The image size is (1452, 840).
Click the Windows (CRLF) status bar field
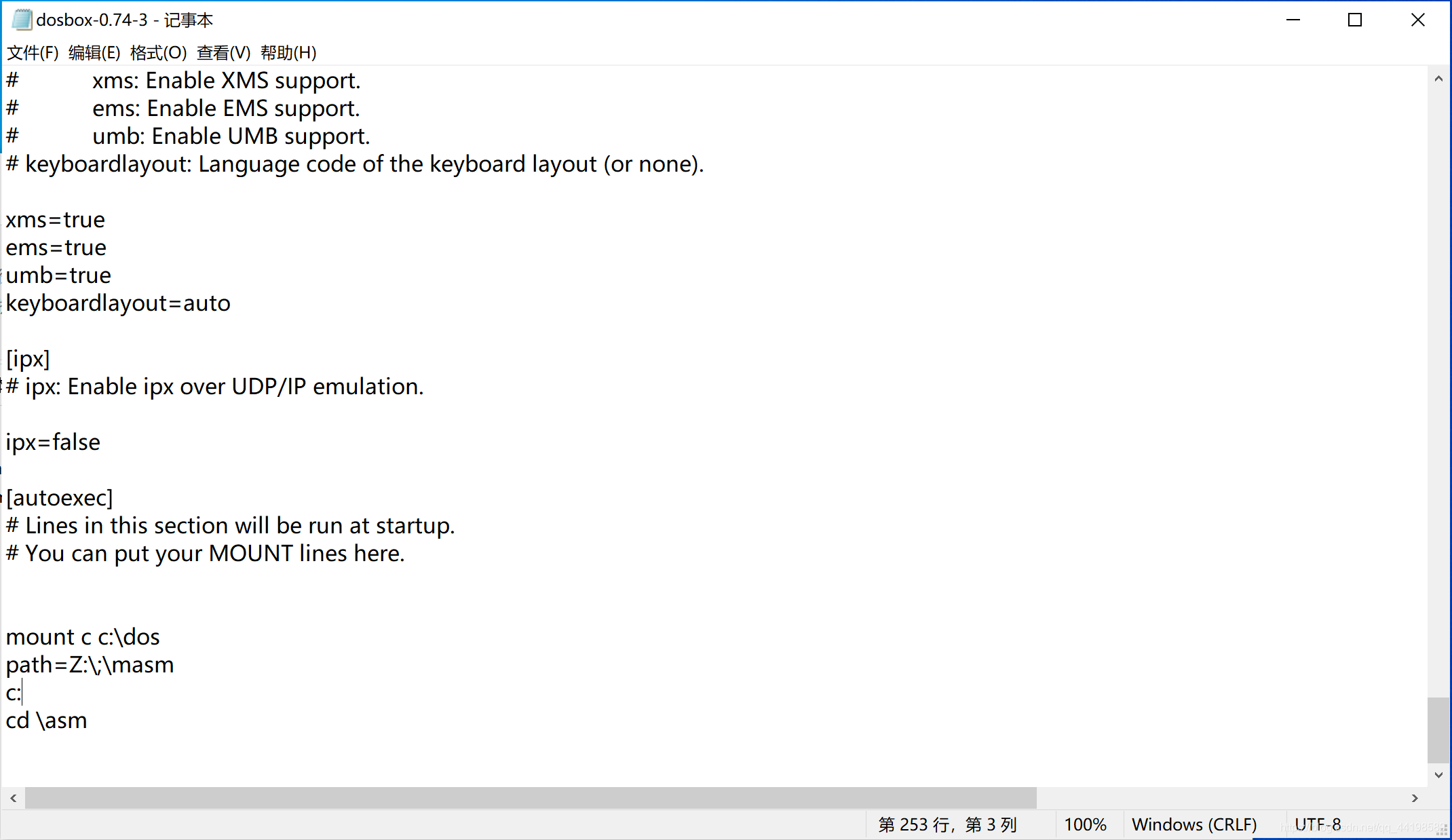[x=1194, y=824]
